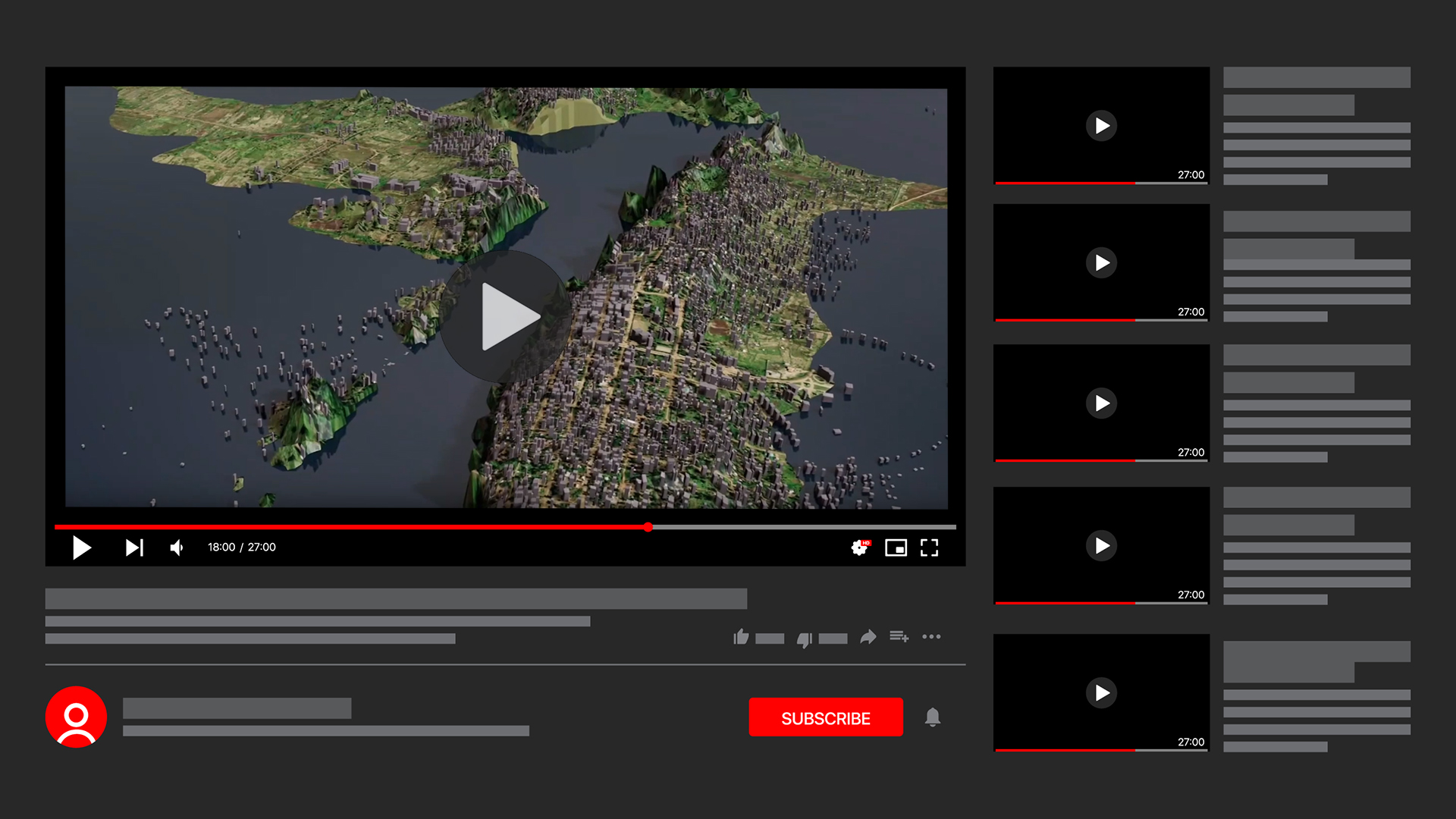Dislike the video with thumbs down

[805, 639]
